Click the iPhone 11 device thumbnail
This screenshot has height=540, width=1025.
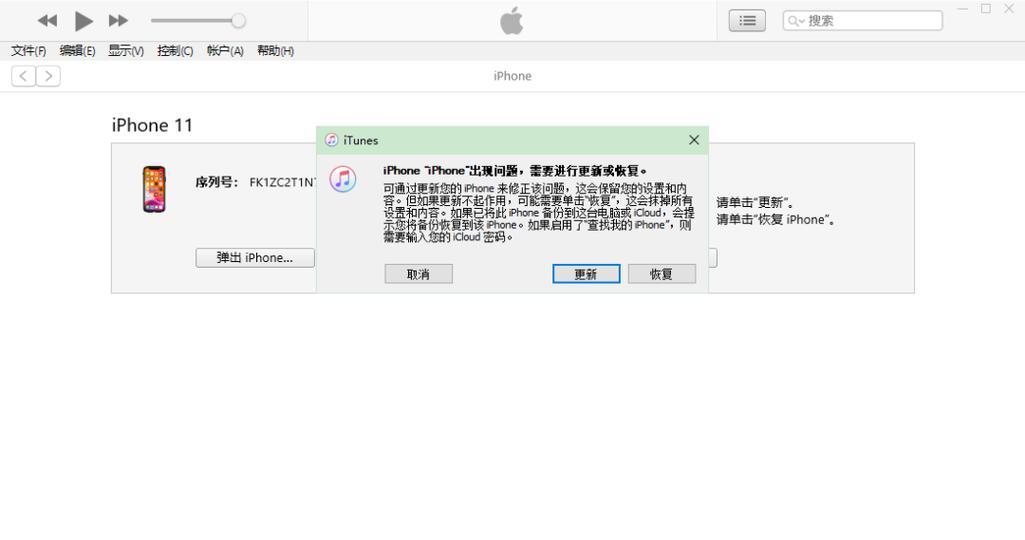pyautogui.click(x=154, y=189)
